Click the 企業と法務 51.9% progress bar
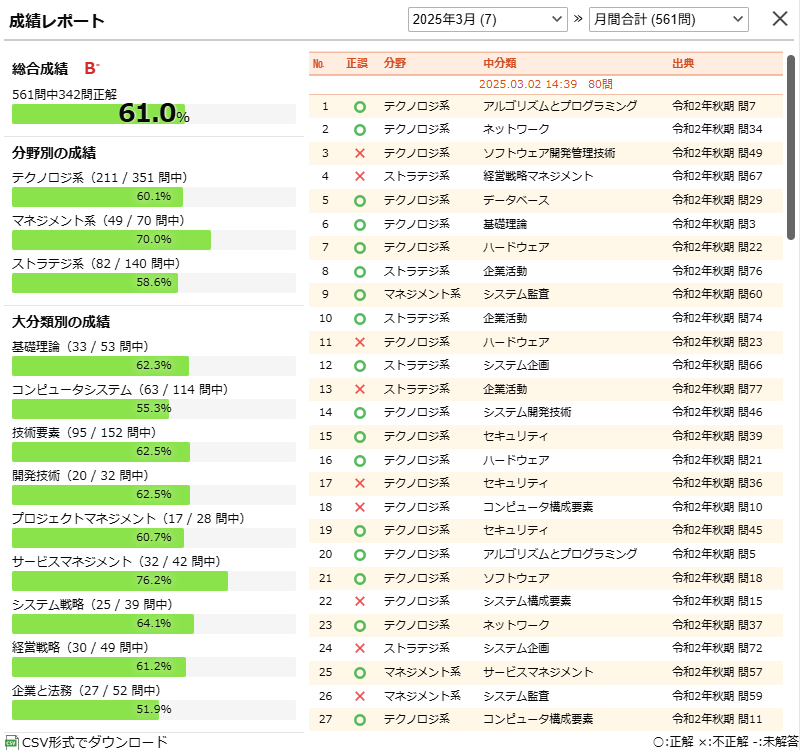The height and width of the screenshot is (750, 800). [154, 710]
